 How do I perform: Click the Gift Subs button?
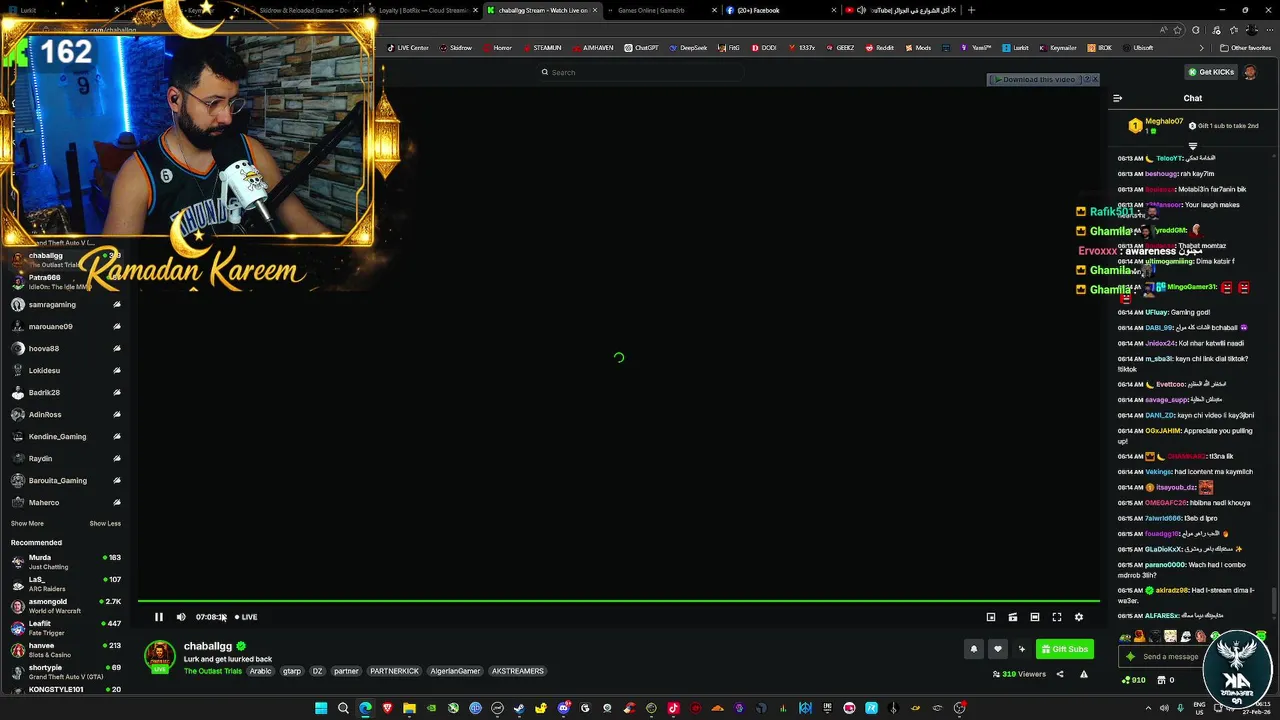(x=1064, y=649)
